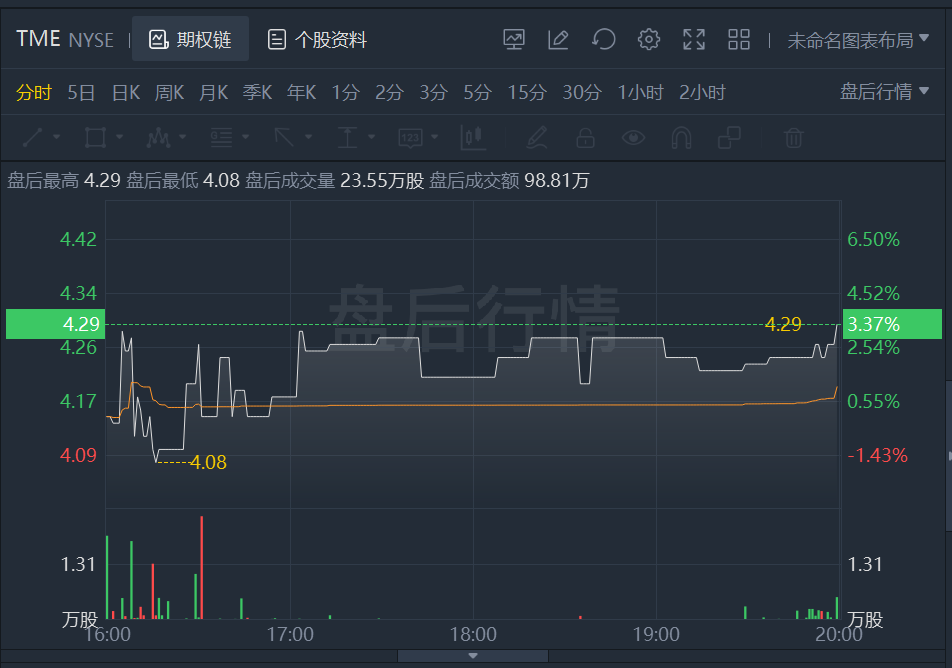Click the 盘后成交额 98.81万 value
The image size is (952, 668).
(x=557, y=180)
